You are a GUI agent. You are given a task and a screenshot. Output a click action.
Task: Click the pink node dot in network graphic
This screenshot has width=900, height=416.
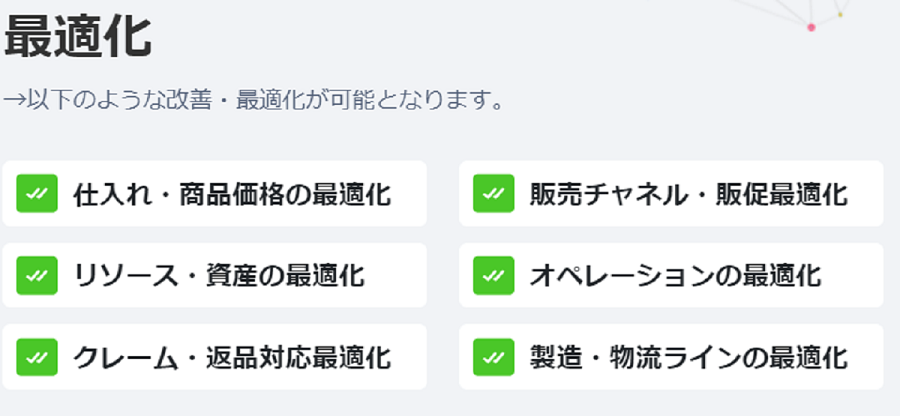tap(811, 27)
